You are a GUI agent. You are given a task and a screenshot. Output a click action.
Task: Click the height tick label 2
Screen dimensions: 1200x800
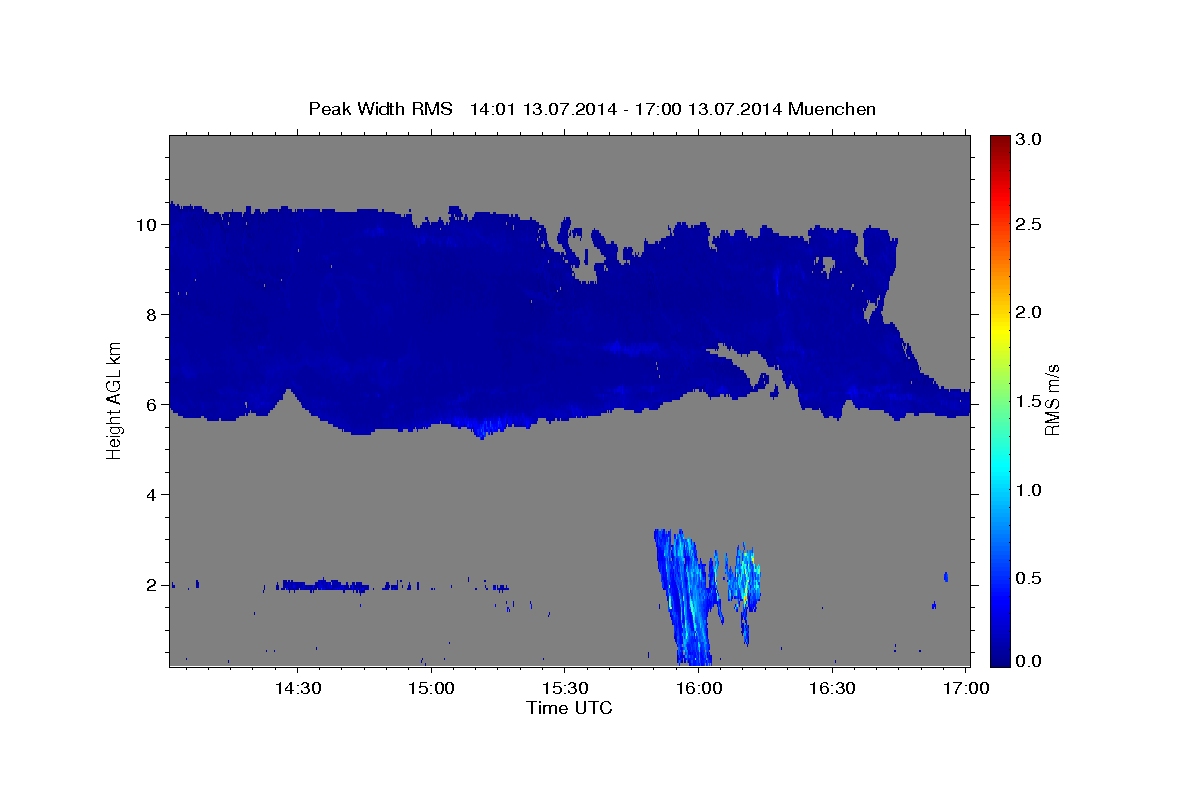point(154,584)
